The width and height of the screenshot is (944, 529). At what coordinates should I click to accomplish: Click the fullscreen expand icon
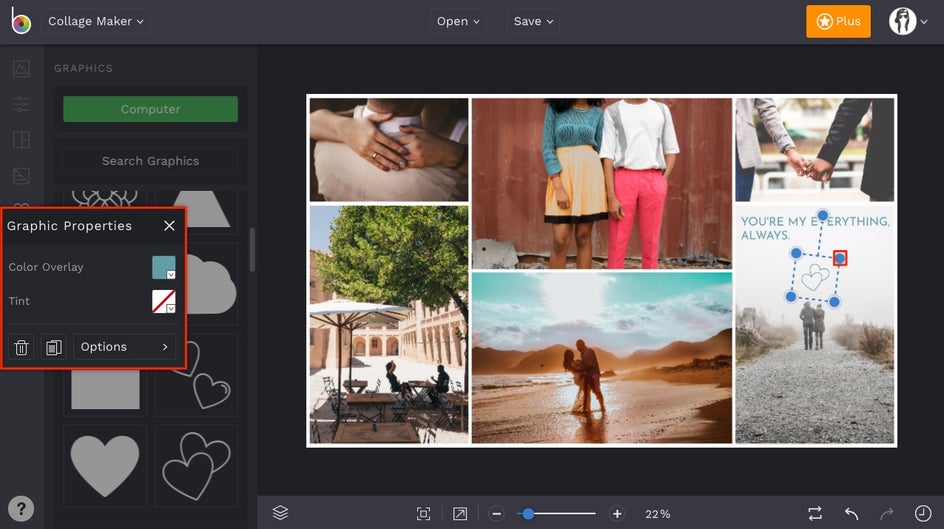[x=459, y=513]
